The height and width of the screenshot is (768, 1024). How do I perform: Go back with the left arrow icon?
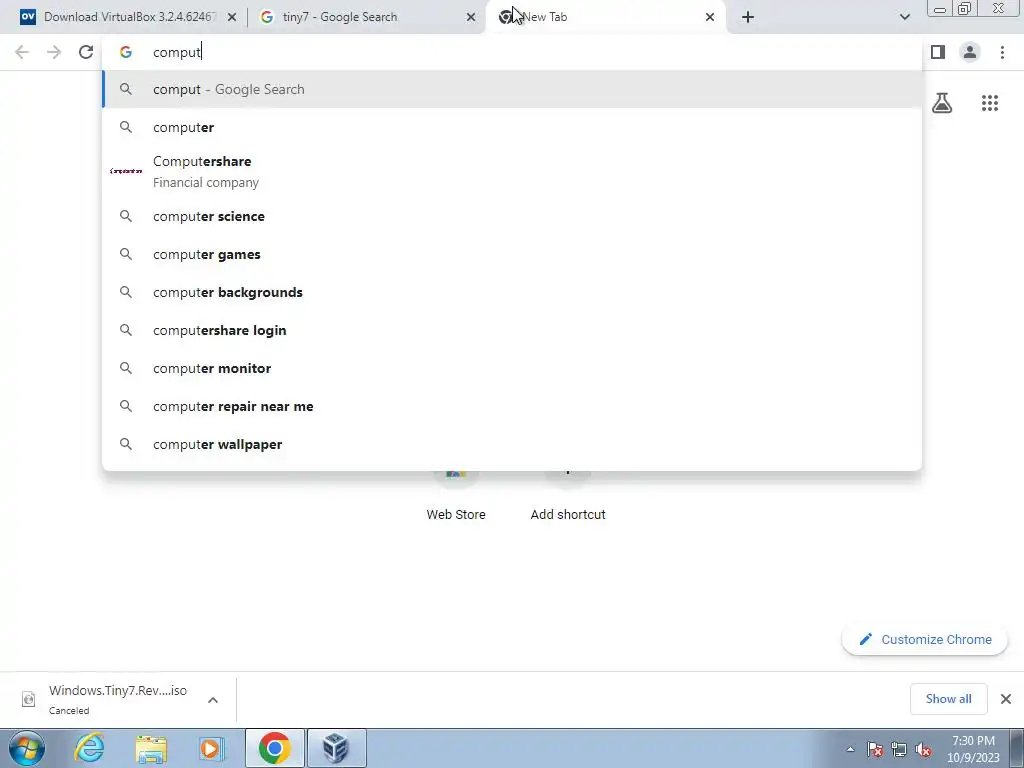(x=22, y=52)
